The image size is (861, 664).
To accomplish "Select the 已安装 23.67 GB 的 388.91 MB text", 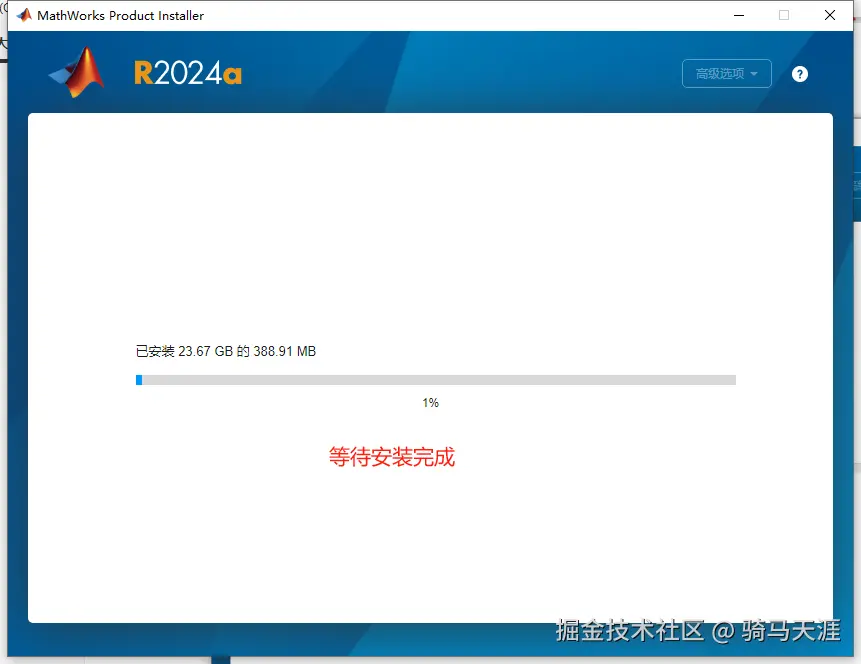I will (x=226, y=351).
